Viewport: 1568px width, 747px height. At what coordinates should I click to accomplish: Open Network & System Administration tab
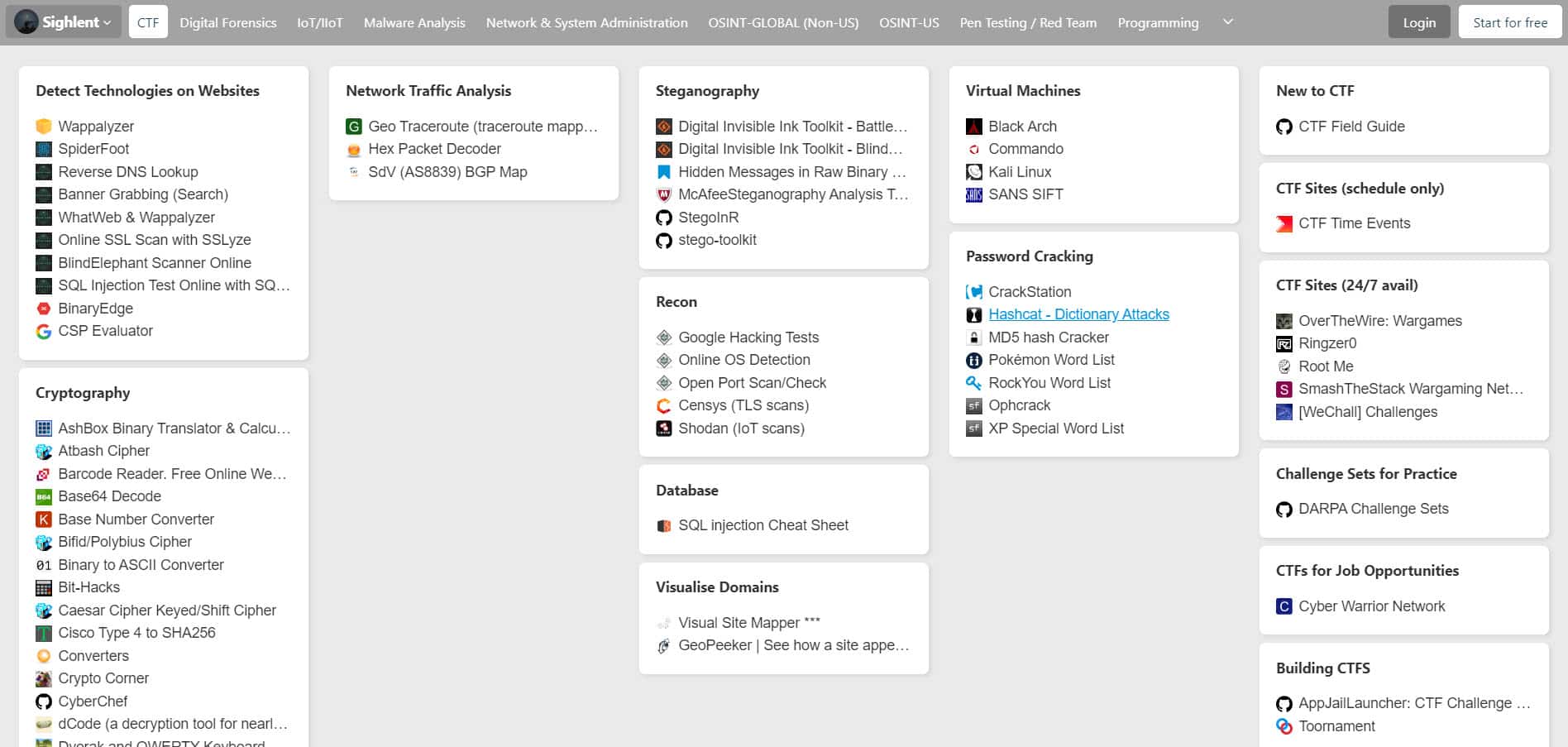[587, 22]
